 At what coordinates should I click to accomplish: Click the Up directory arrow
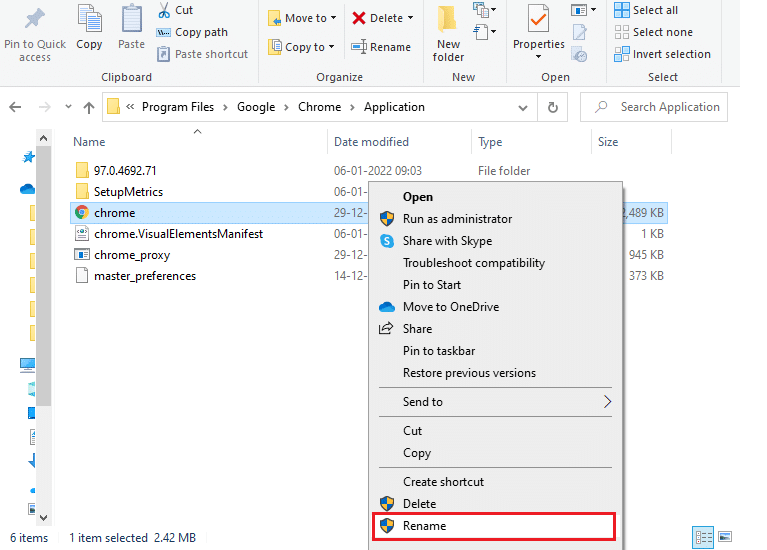(89, 107)
